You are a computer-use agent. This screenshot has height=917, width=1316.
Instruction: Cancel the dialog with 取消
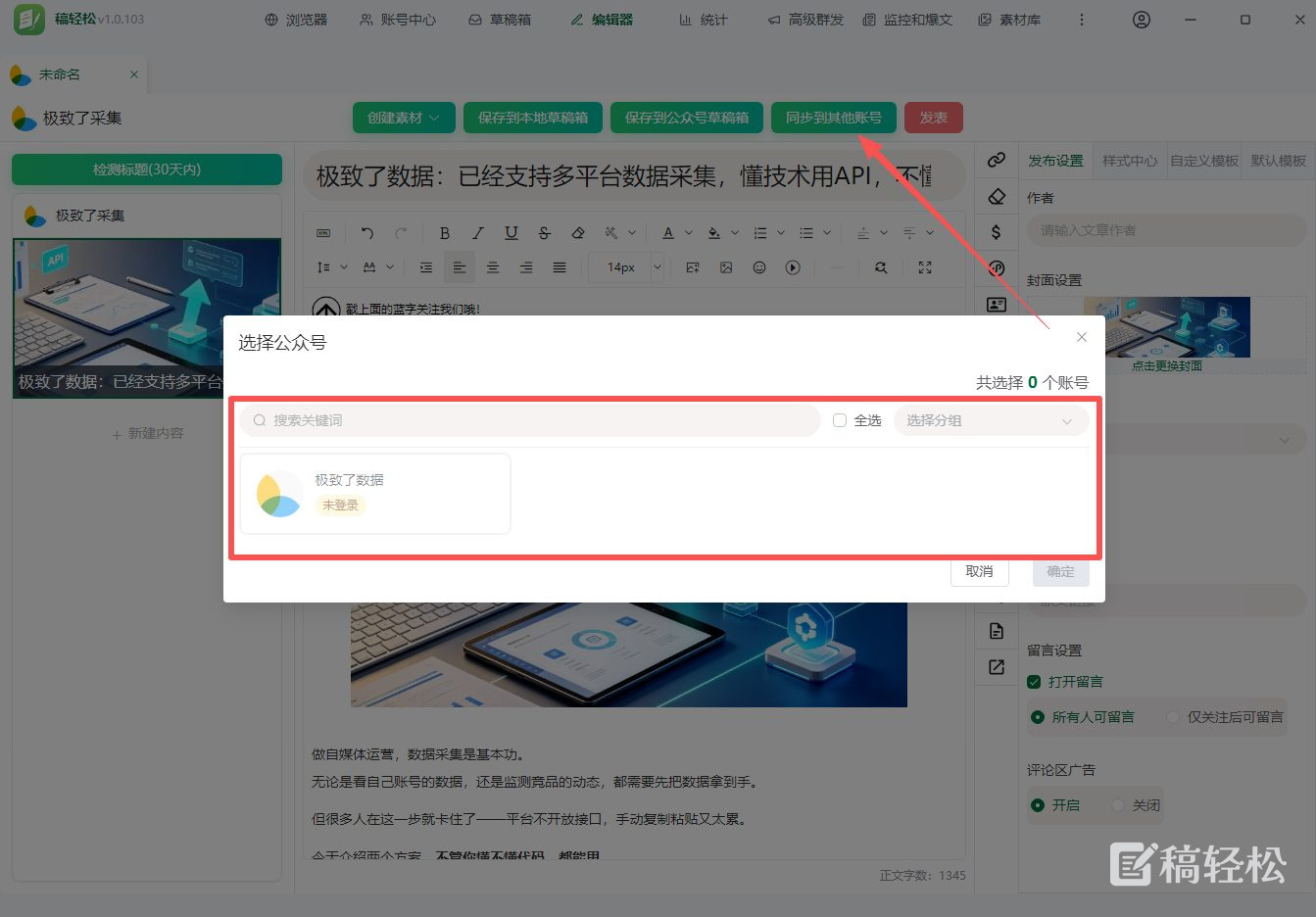(980, 571)
